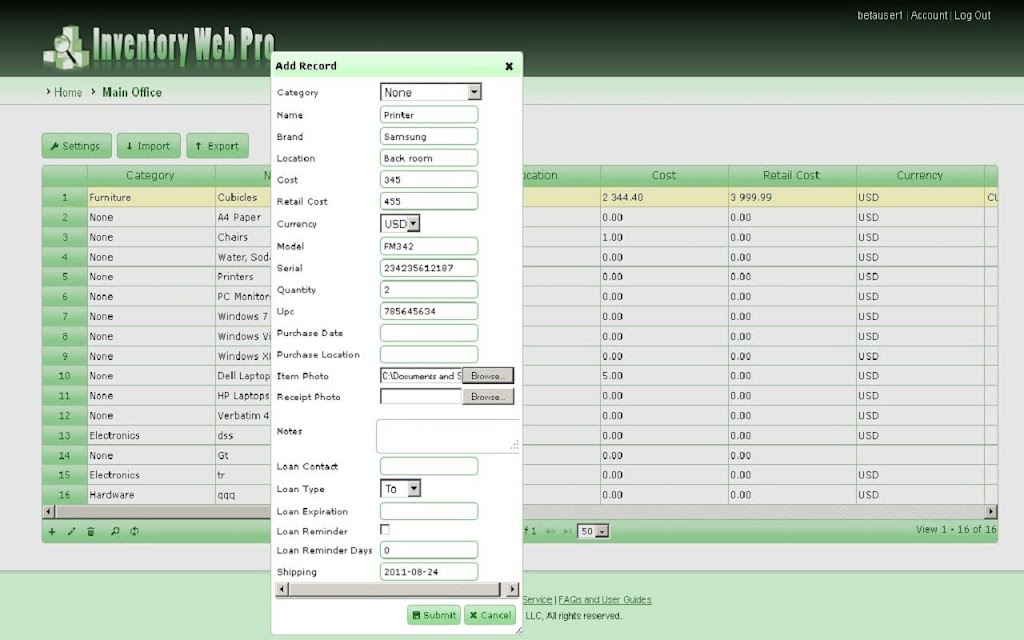This screenshot has height=640, width=1024.
Task: Click the Inventory Web Pro logo
Action: pos(159,46)
